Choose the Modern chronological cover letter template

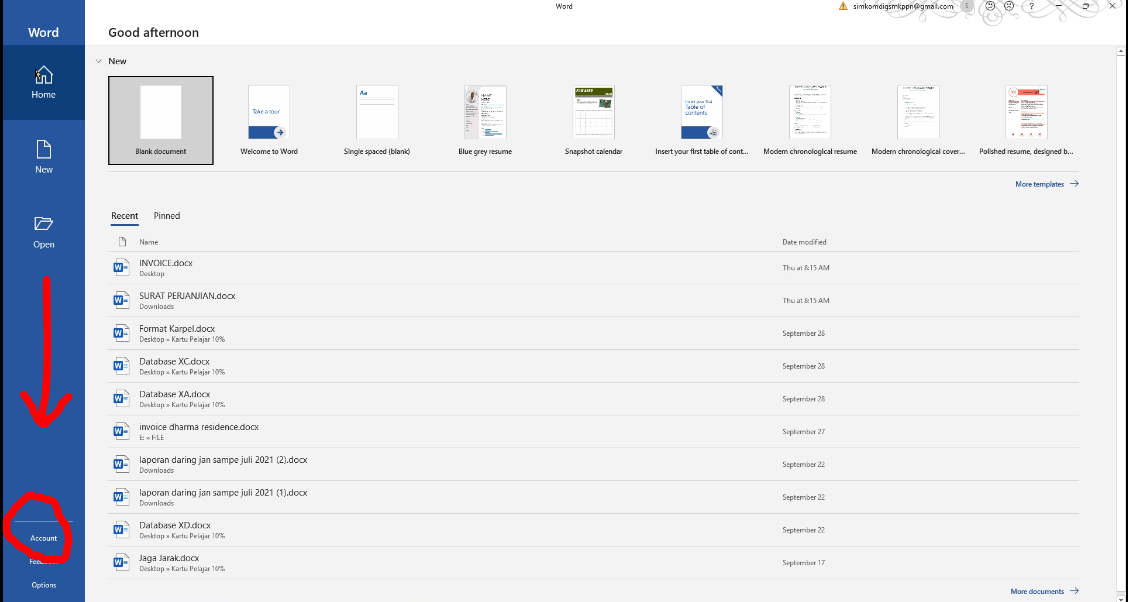[918, 120]
